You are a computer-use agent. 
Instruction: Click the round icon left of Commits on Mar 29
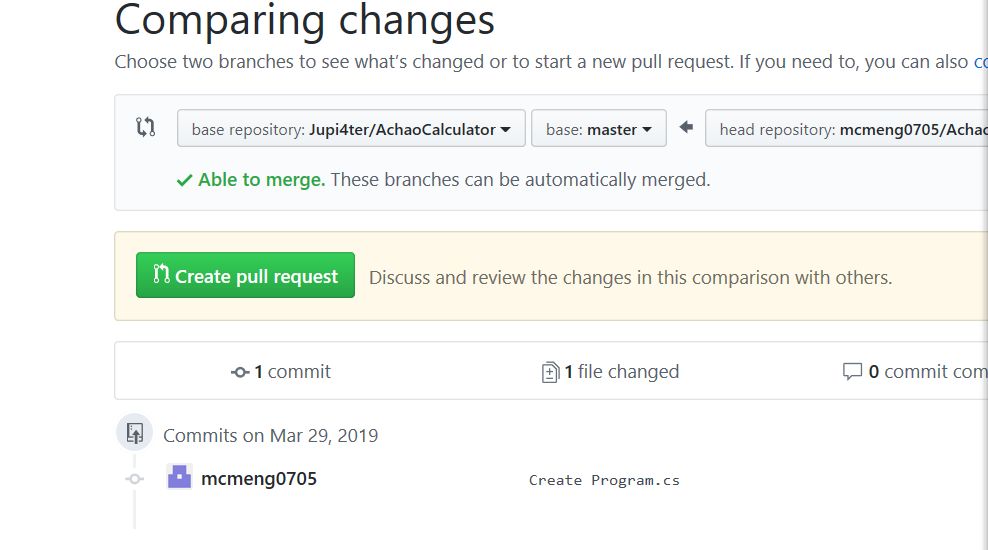(135, 433)
